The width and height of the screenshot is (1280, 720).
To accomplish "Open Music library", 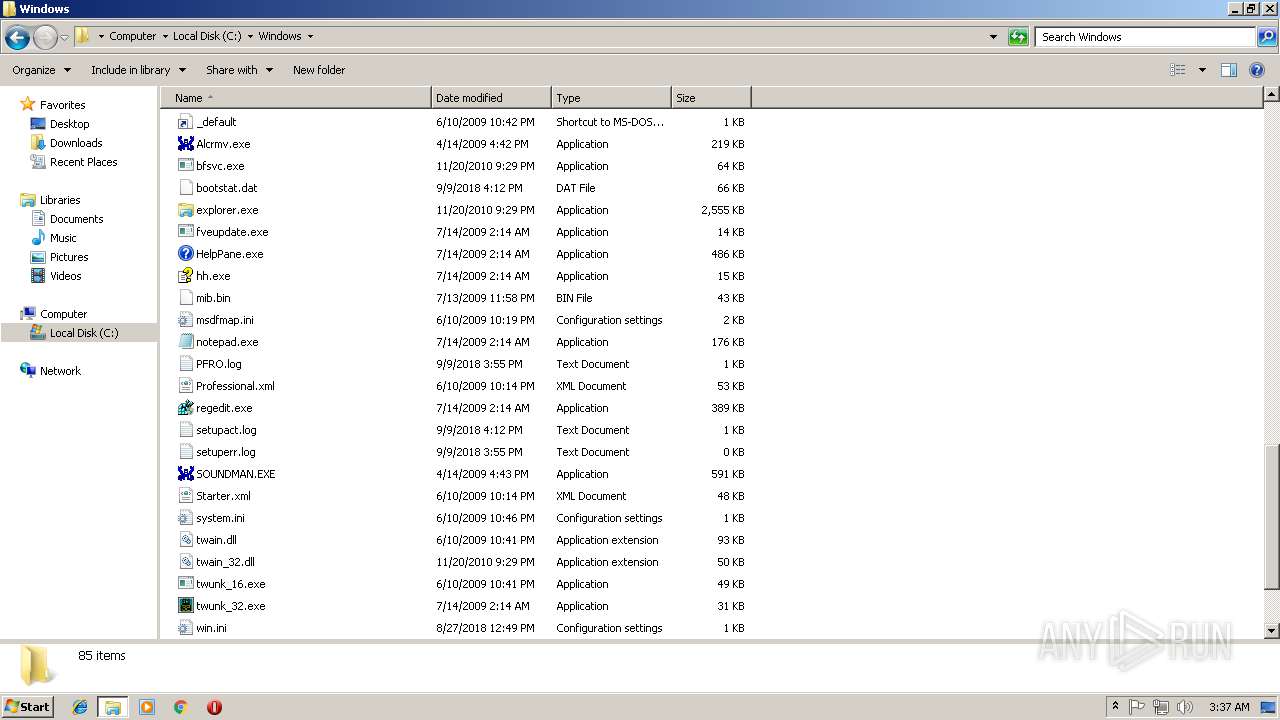I will point(63,238).
